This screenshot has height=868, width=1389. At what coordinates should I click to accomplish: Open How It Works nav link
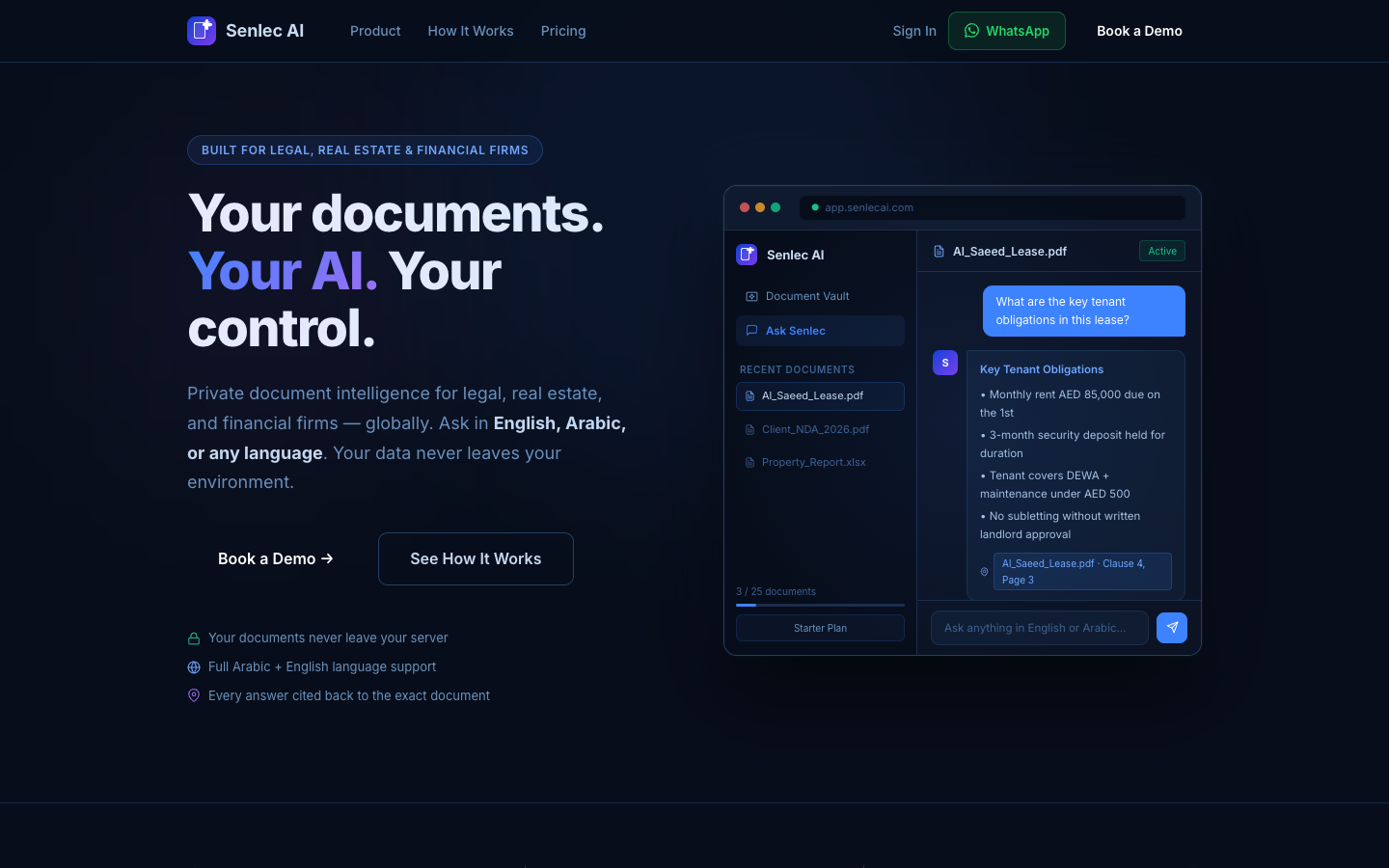(471, 31)
